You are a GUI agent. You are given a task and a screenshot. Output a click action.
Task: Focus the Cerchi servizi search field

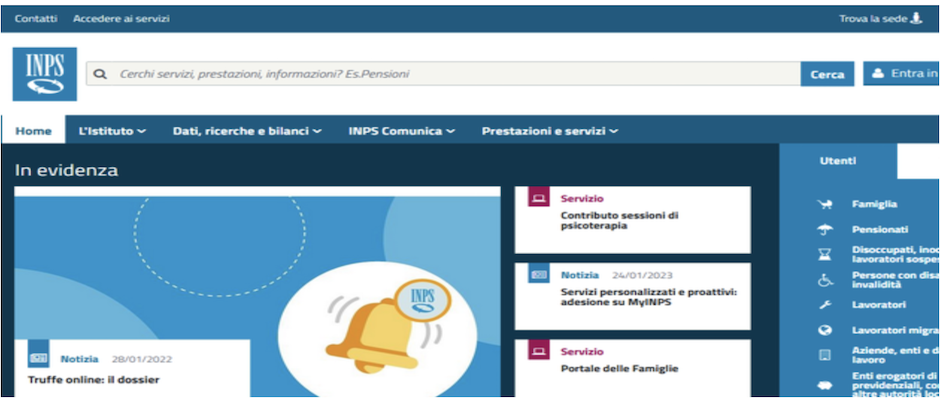443,74
